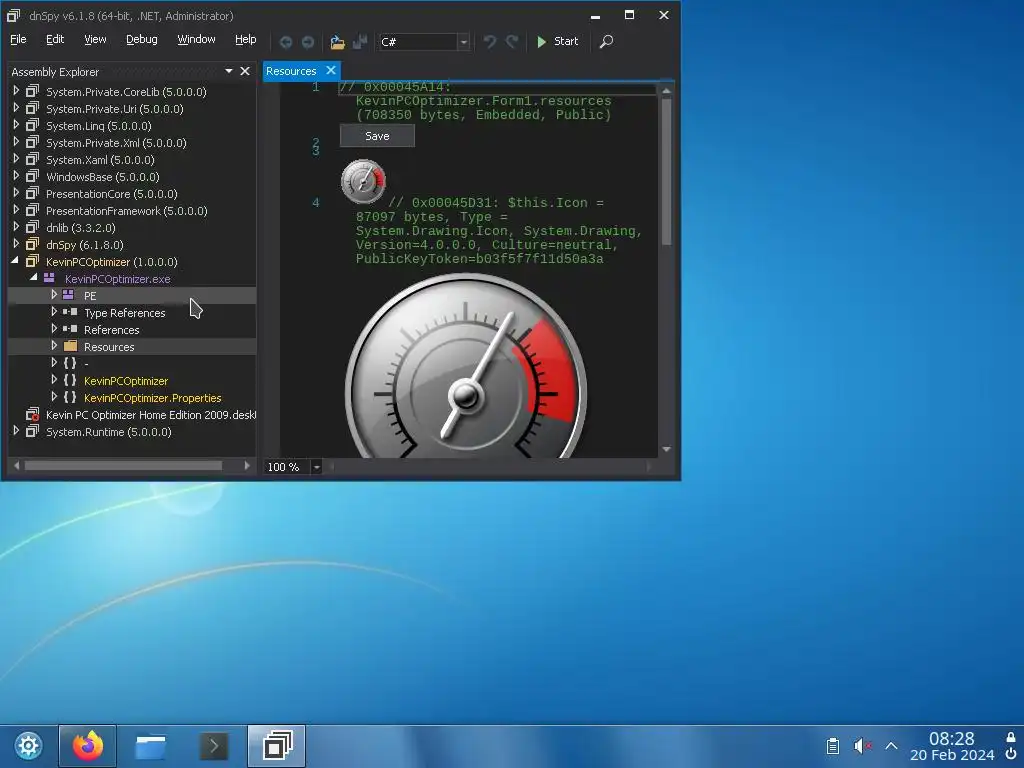Click the Save All toolbar icon
This screenshot has width=1024, height=768.
[360, 42]
